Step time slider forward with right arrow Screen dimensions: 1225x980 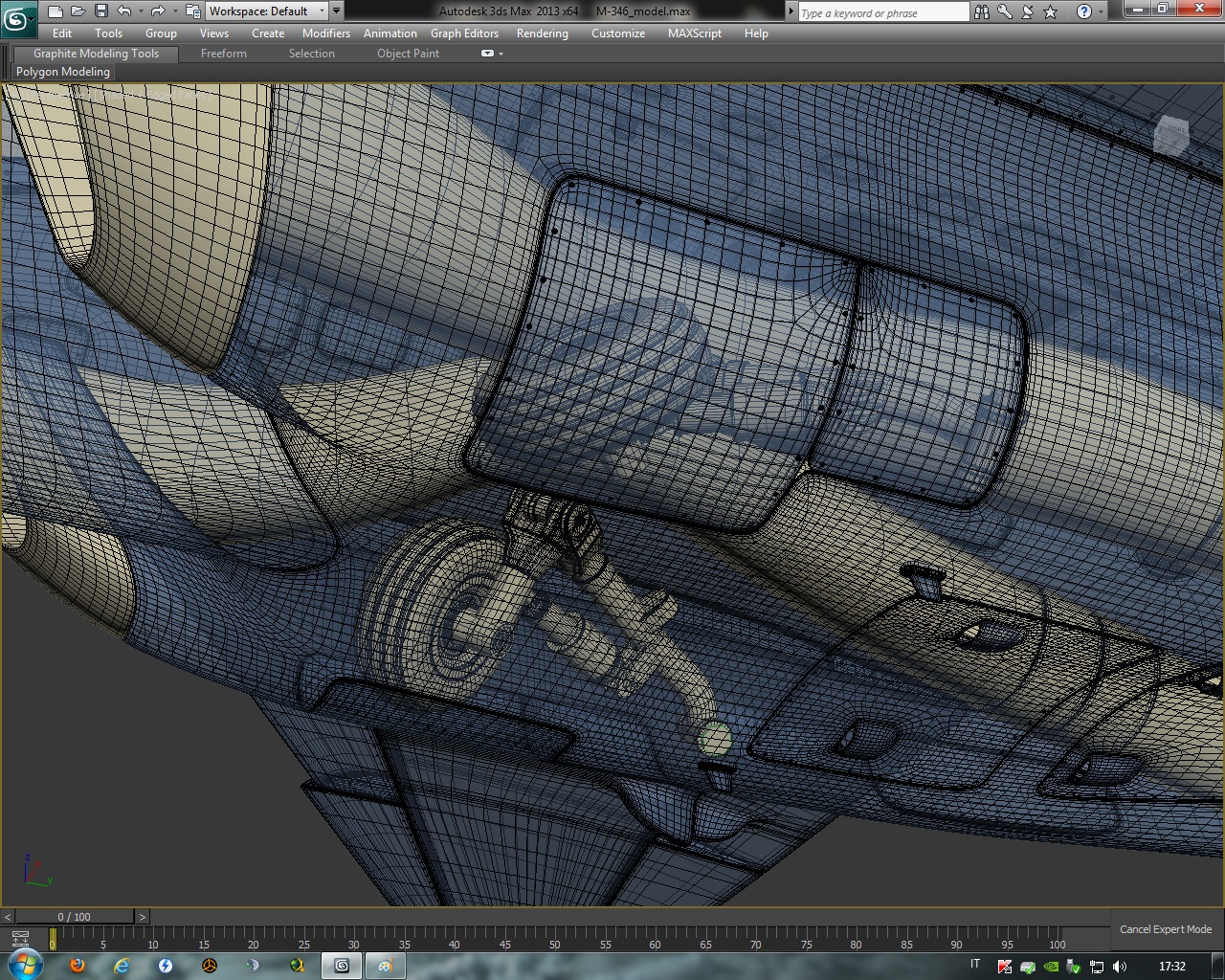pyautogui.click(x=143, y=917)
